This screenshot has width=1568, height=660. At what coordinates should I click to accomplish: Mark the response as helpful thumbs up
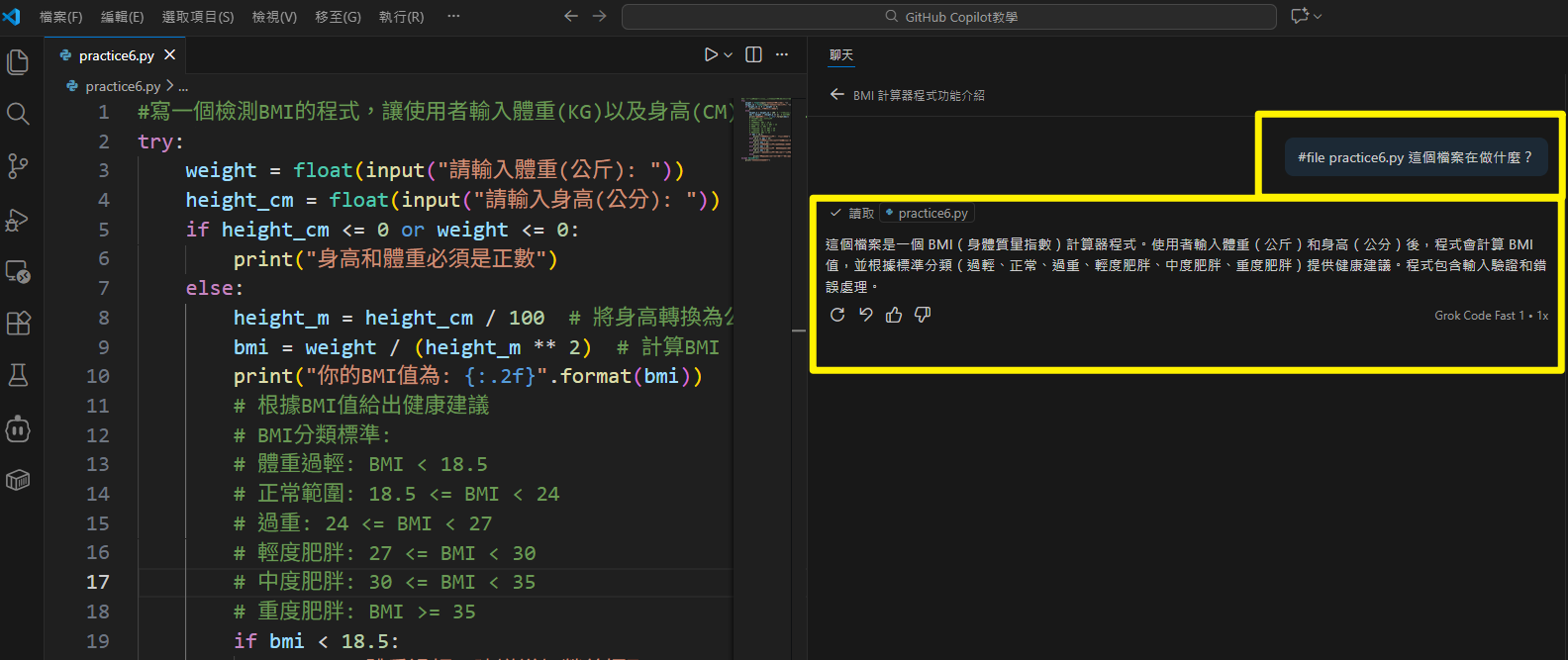click(894, 315)
